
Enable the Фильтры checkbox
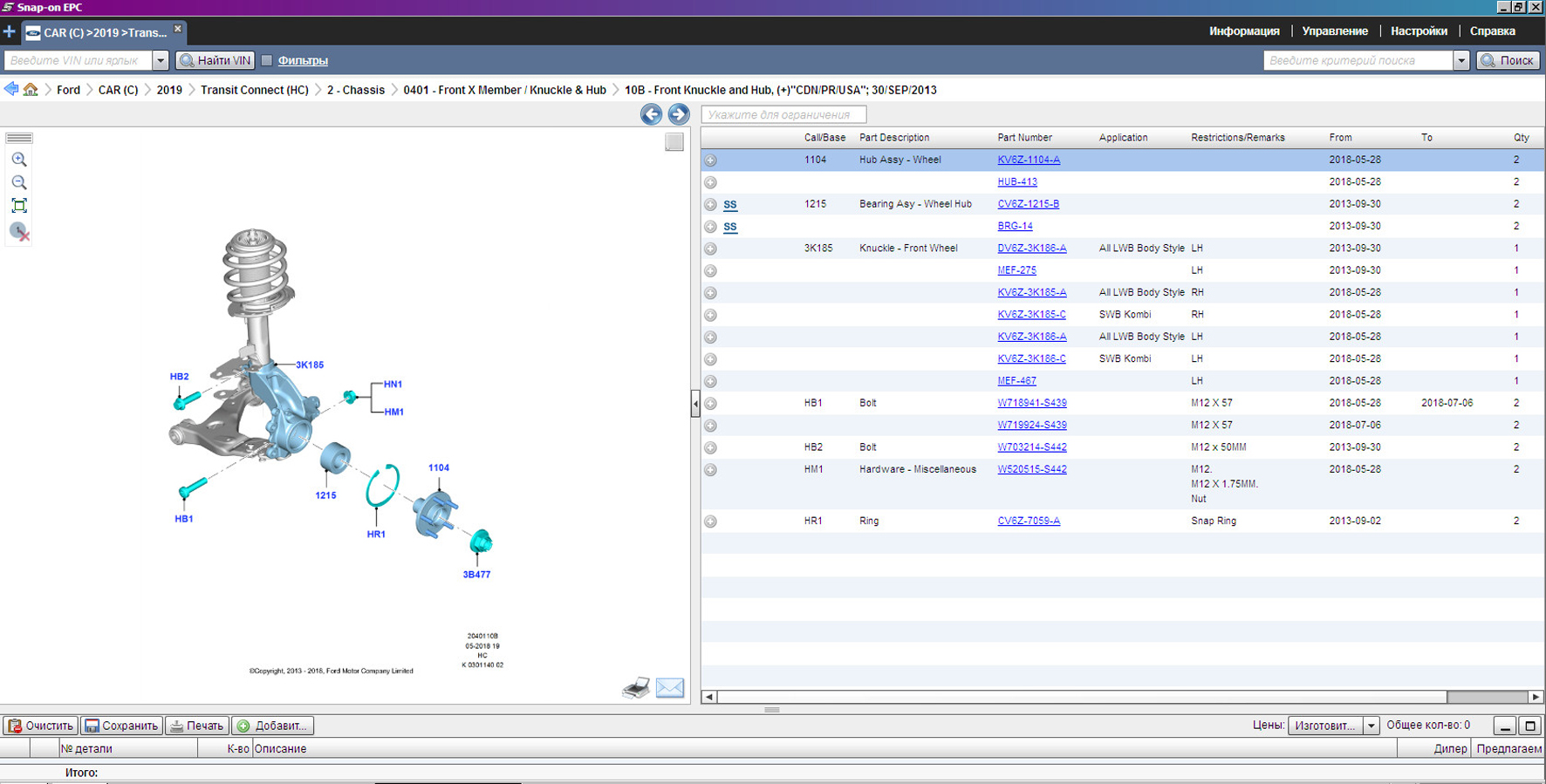tap(267, 60)
